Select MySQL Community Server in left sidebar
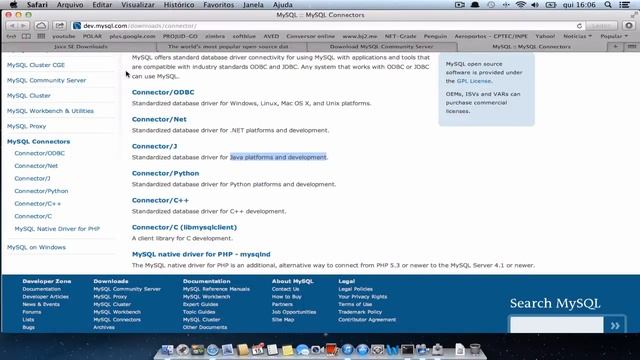Image resolution: width=640 pixels, height=360 pixels. [47, 80]
